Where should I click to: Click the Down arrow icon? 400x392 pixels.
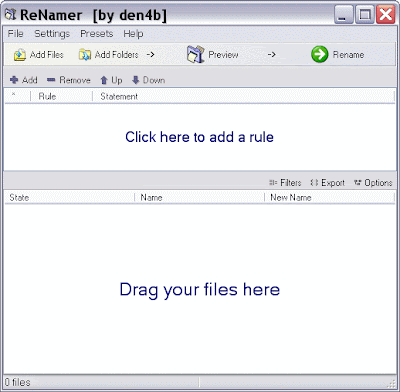click(x=135, y=80)
